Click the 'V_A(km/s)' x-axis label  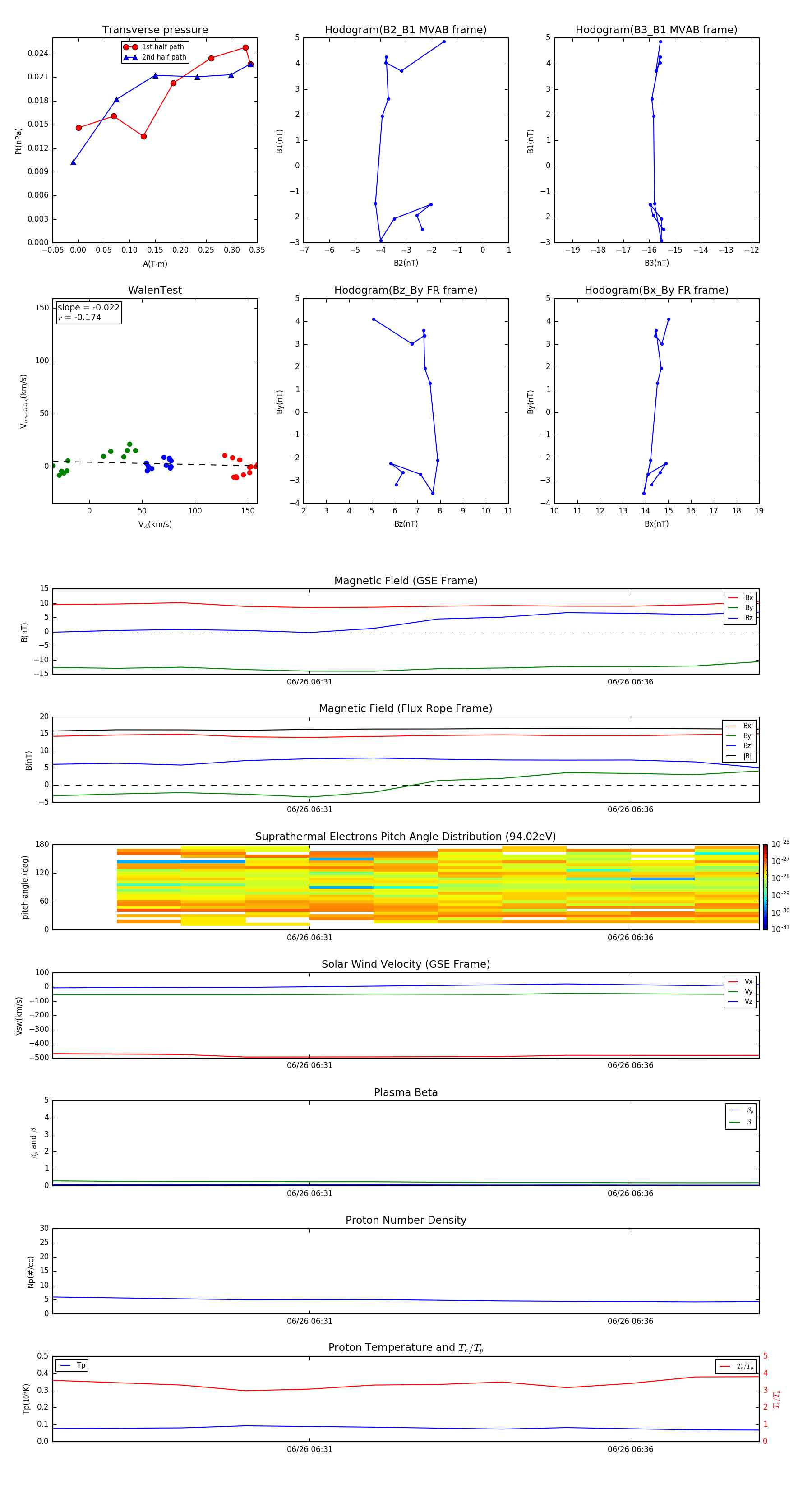155,524
